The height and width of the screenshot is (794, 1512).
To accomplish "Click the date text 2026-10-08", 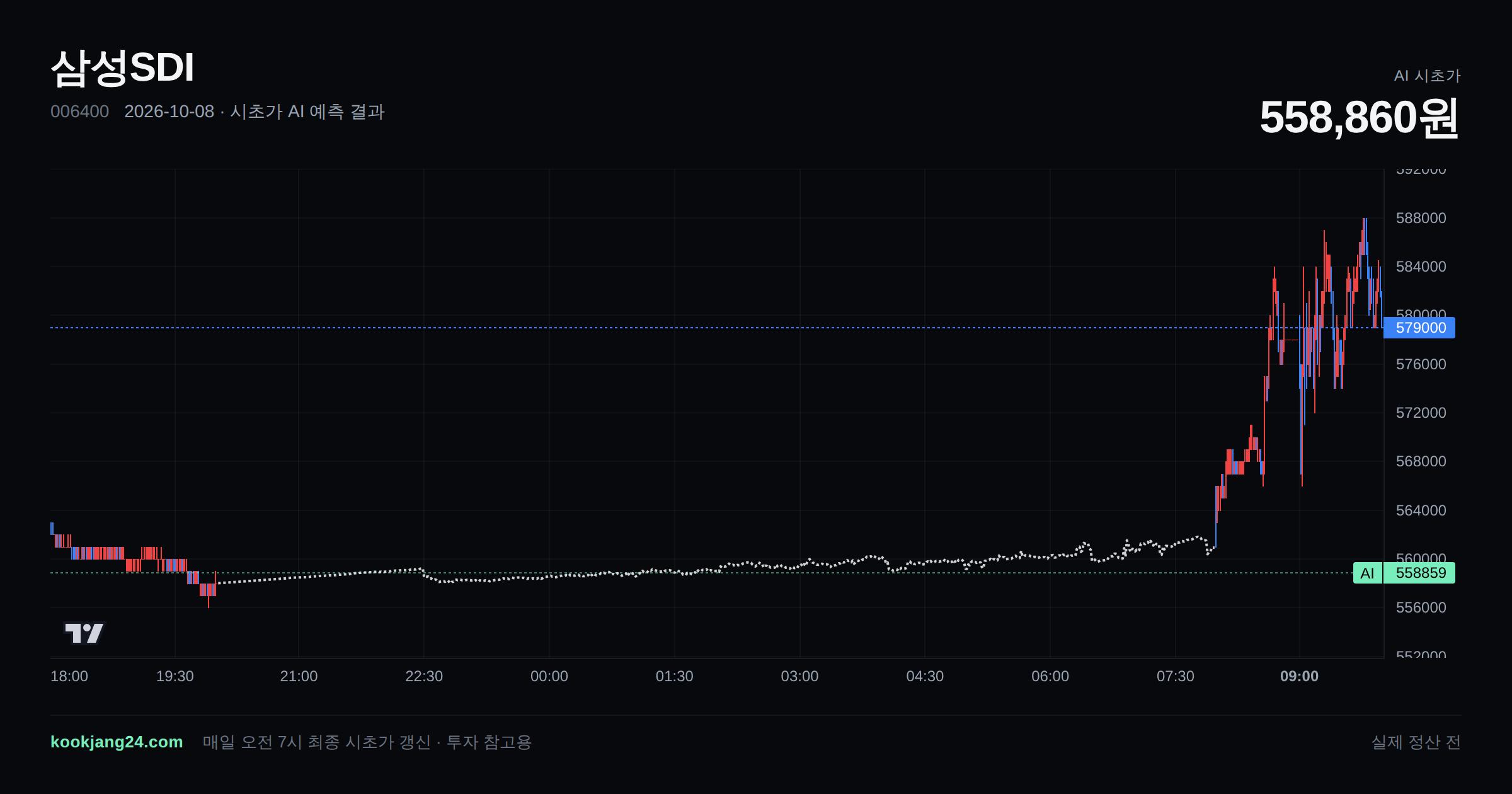I will [x=169, y=112].
